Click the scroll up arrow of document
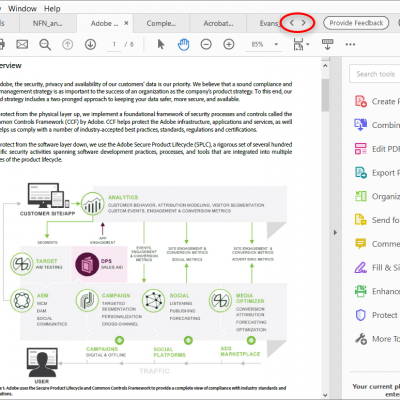The height and width of the screenshot is (400, 400). tap(325, 66)
